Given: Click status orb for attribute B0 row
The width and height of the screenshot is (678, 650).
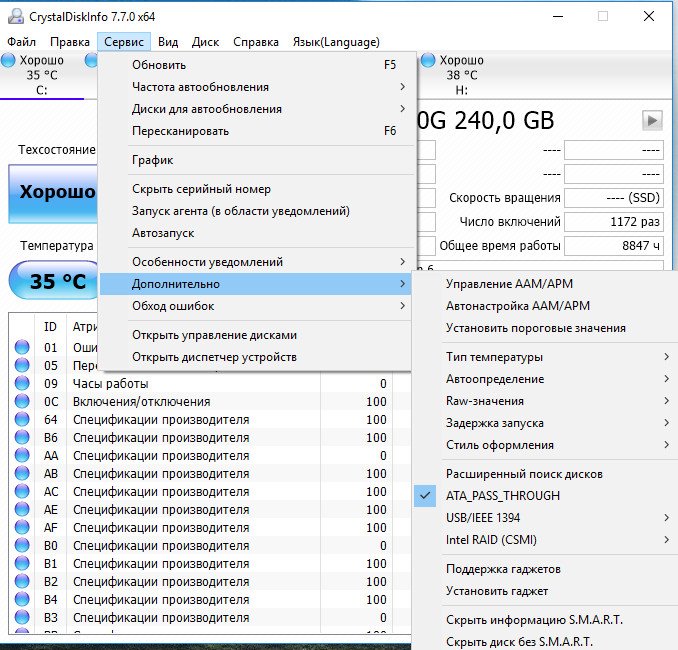Looking at the screenshot, I should [22, 545].
